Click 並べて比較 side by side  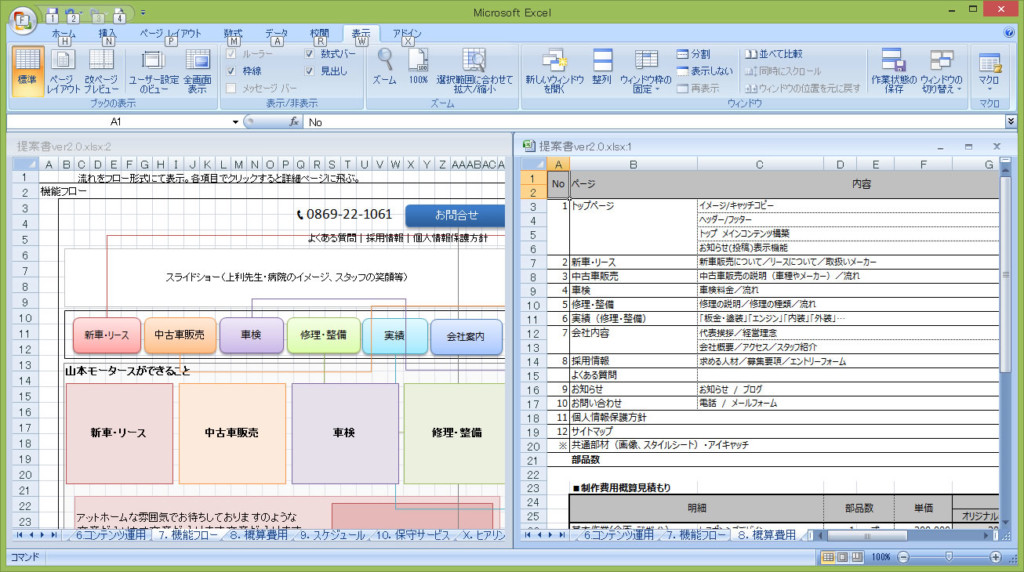[774, 54]
